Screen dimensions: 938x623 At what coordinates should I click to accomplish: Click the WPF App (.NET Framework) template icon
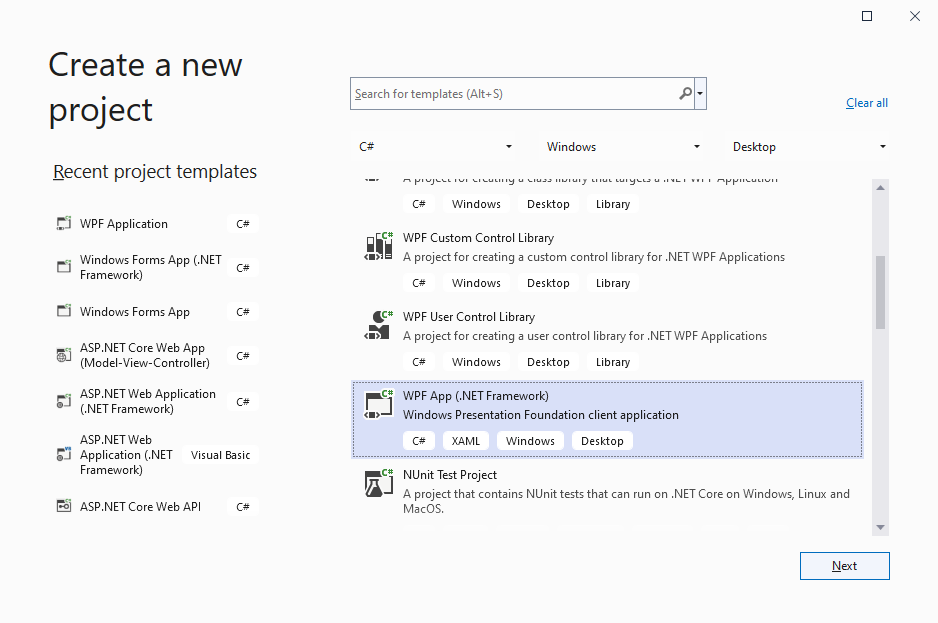pyautogui.click(x=379, y=404)
